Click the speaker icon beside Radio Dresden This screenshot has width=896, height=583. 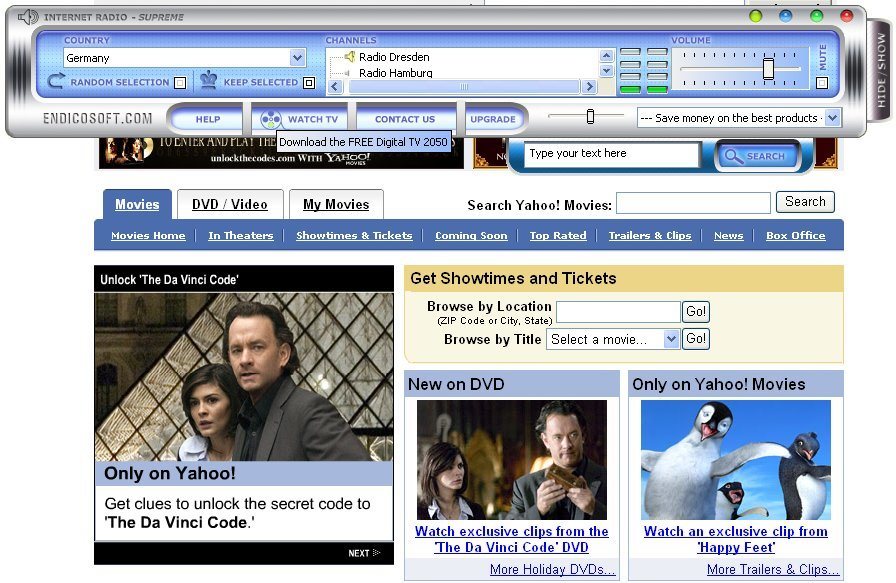point(350,56)
